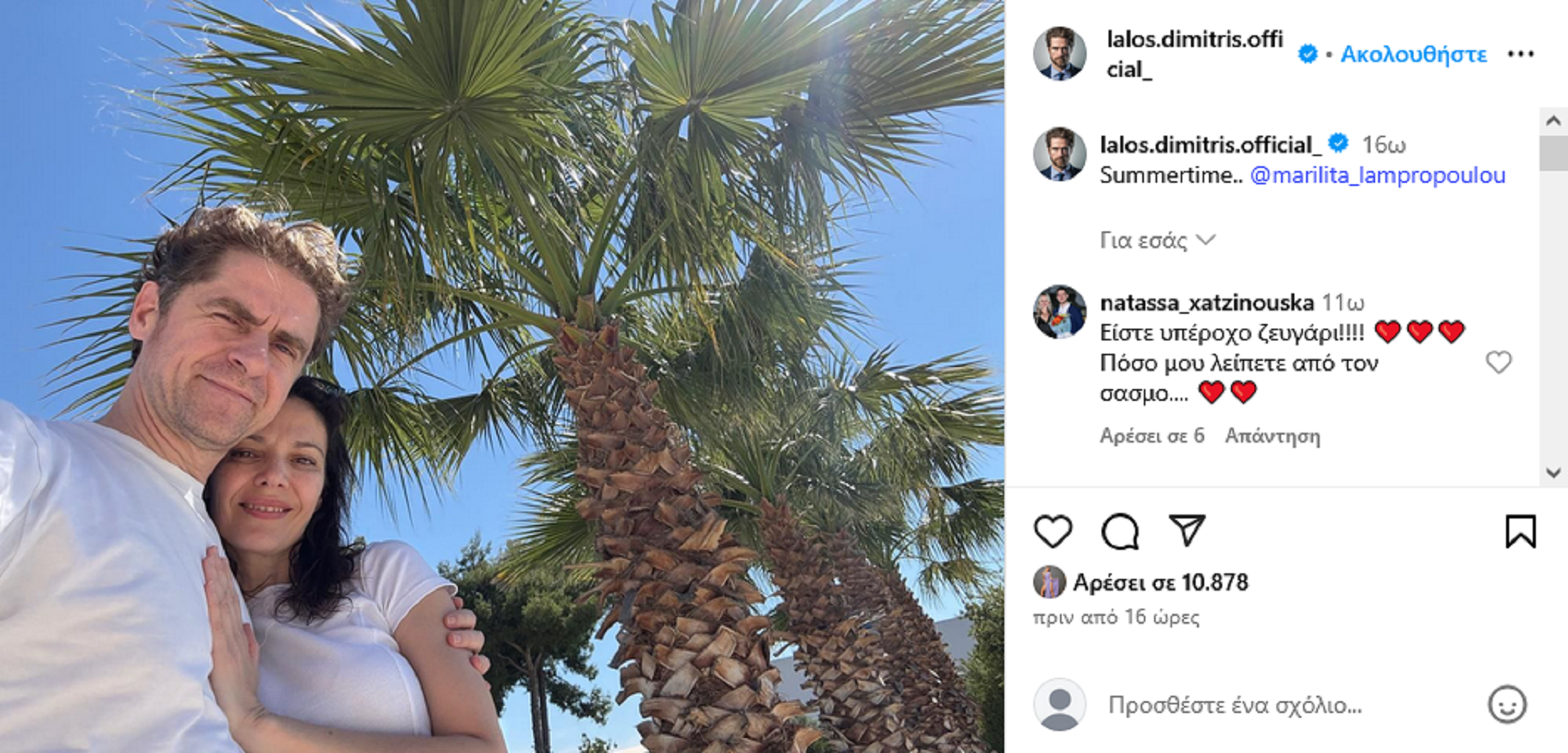This screenshot has height=753, width=1568.
Task: Click the scrollbar up arrow in comments
Action: pos(1553,121)
